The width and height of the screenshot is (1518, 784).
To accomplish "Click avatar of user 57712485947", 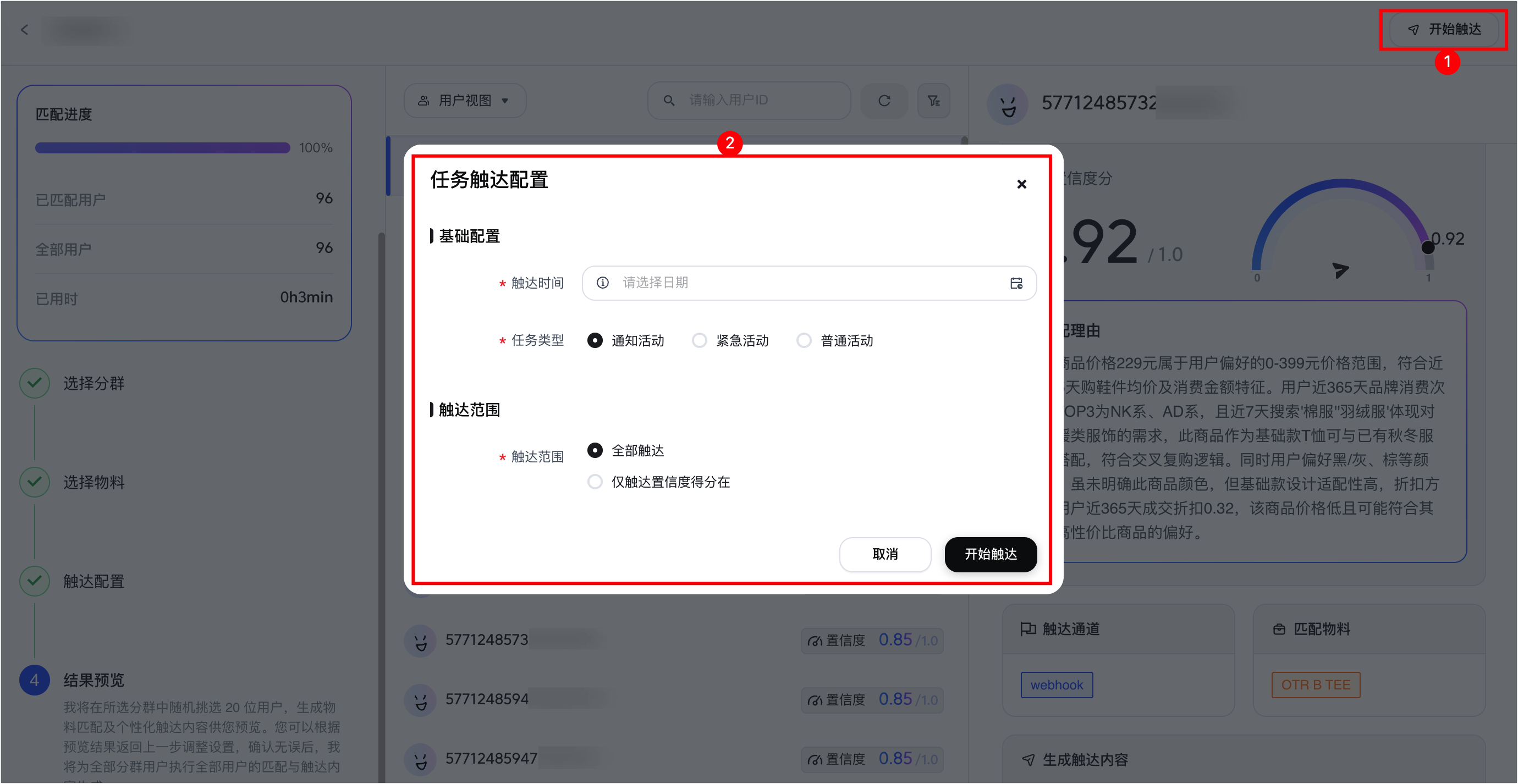I will 420,760.
